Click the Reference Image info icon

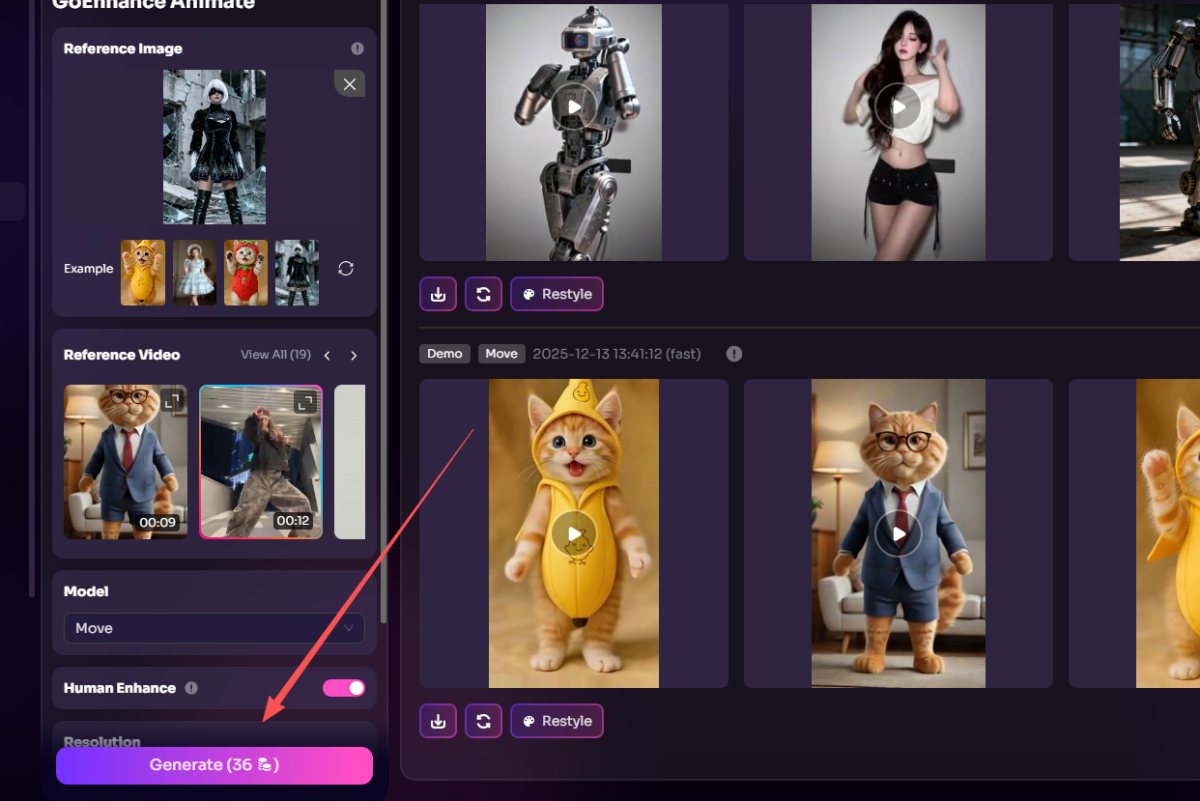[357, 48]
